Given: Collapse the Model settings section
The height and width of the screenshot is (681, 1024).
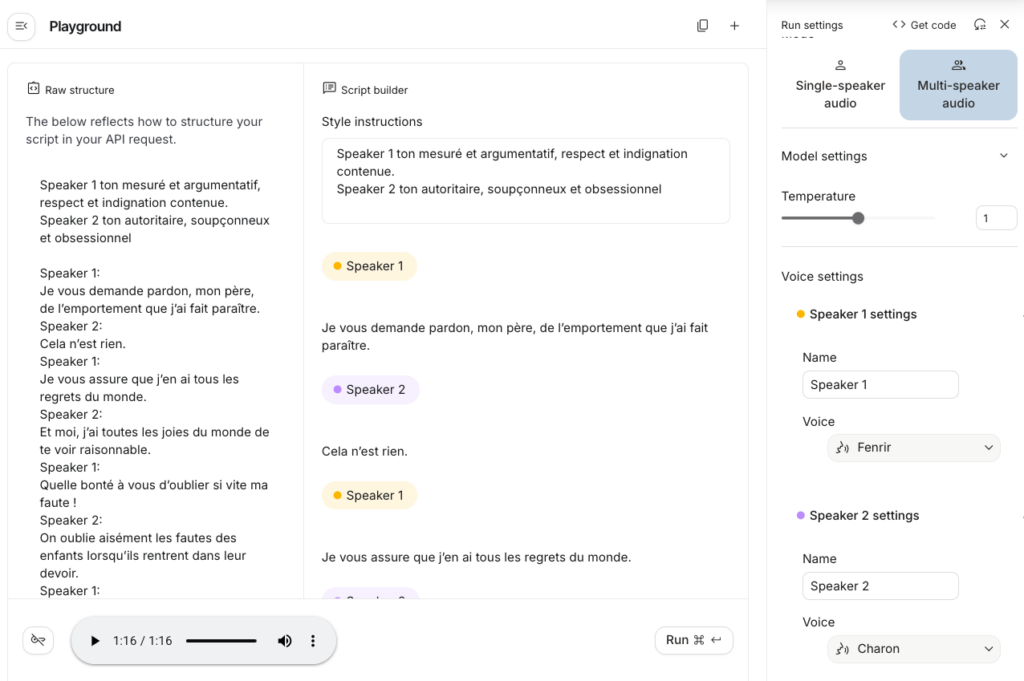Looking at the screenshot, I should click(1004, 156).
